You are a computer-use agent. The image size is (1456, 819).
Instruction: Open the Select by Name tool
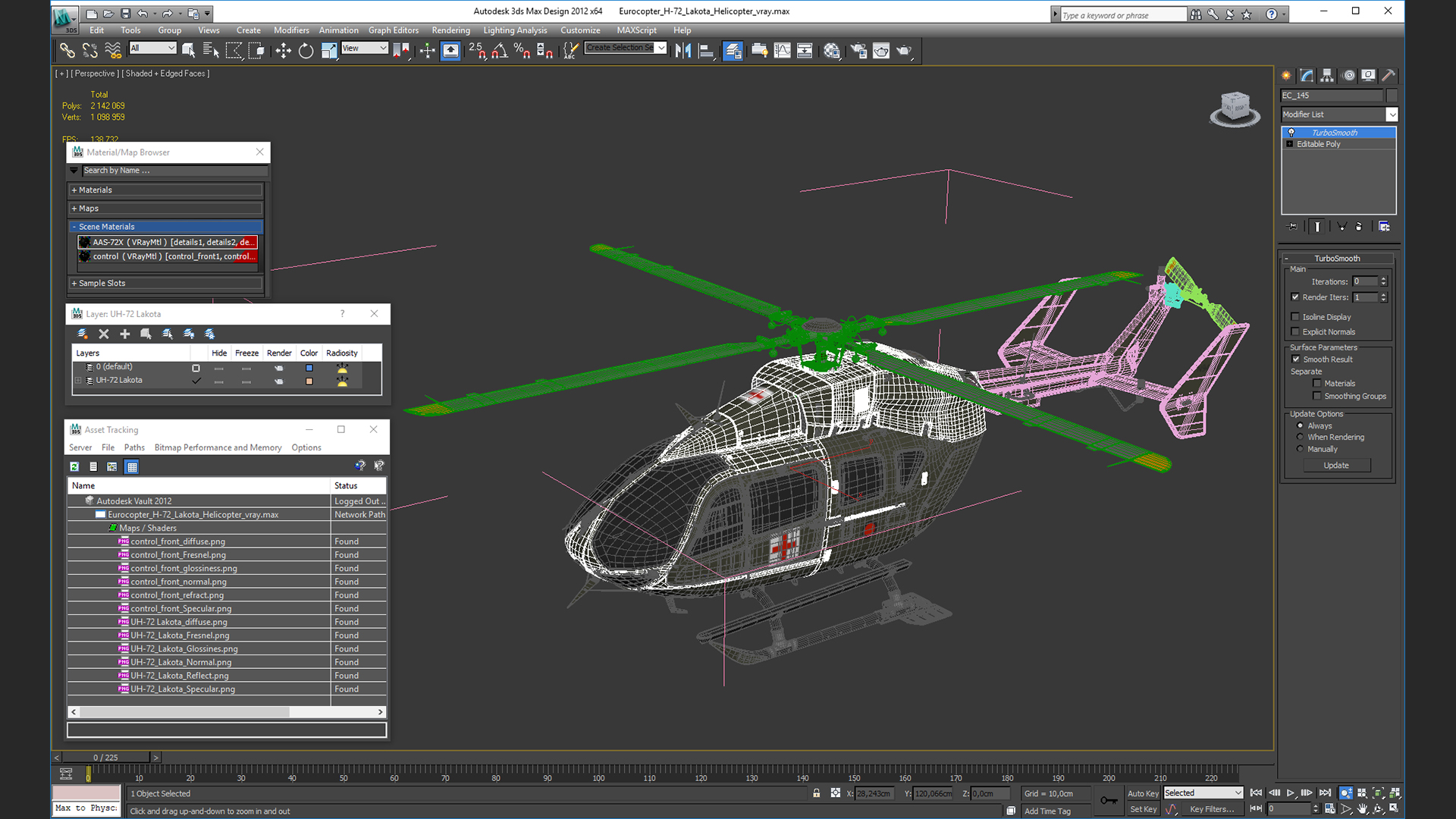(x=211, y=51)
